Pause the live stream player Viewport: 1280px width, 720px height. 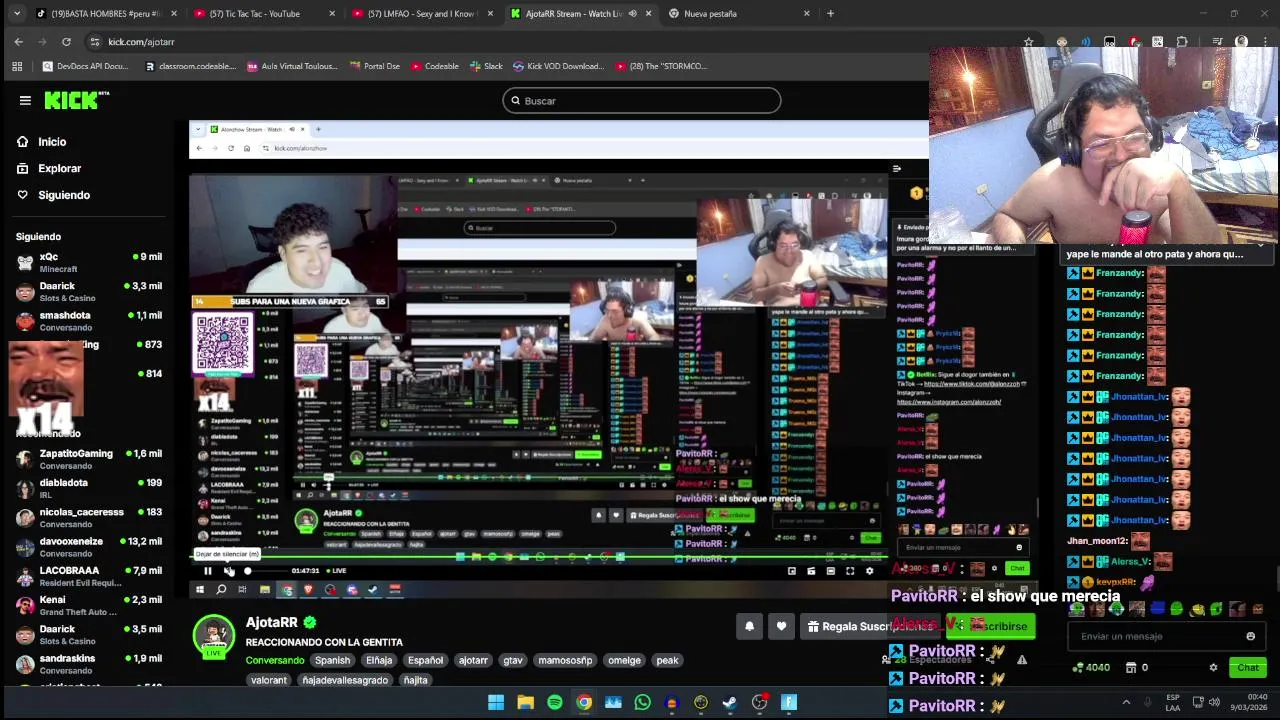[208, 571]
